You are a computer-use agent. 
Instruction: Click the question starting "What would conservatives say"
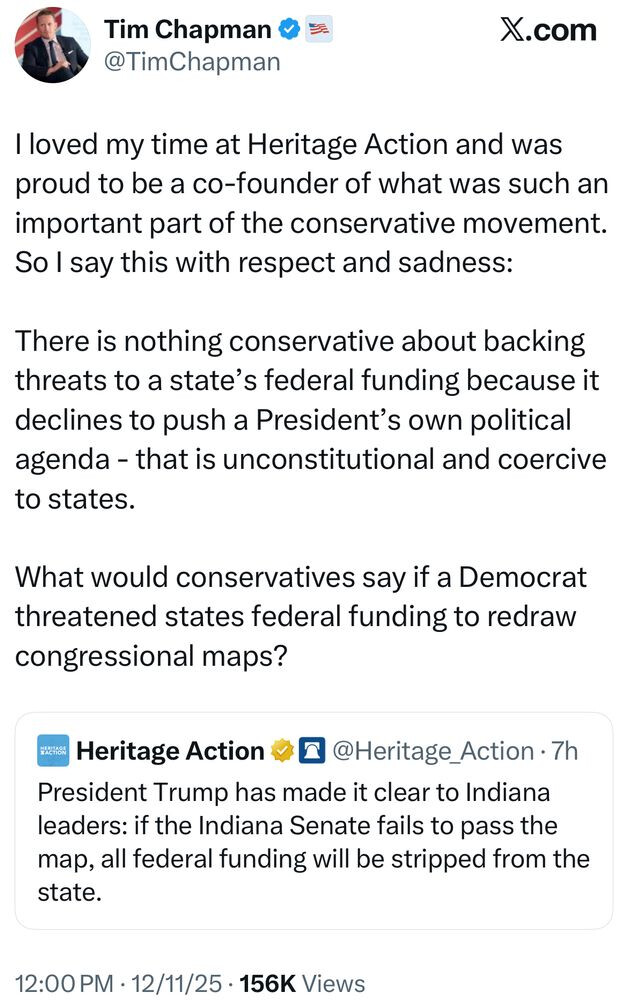(300, 616)
